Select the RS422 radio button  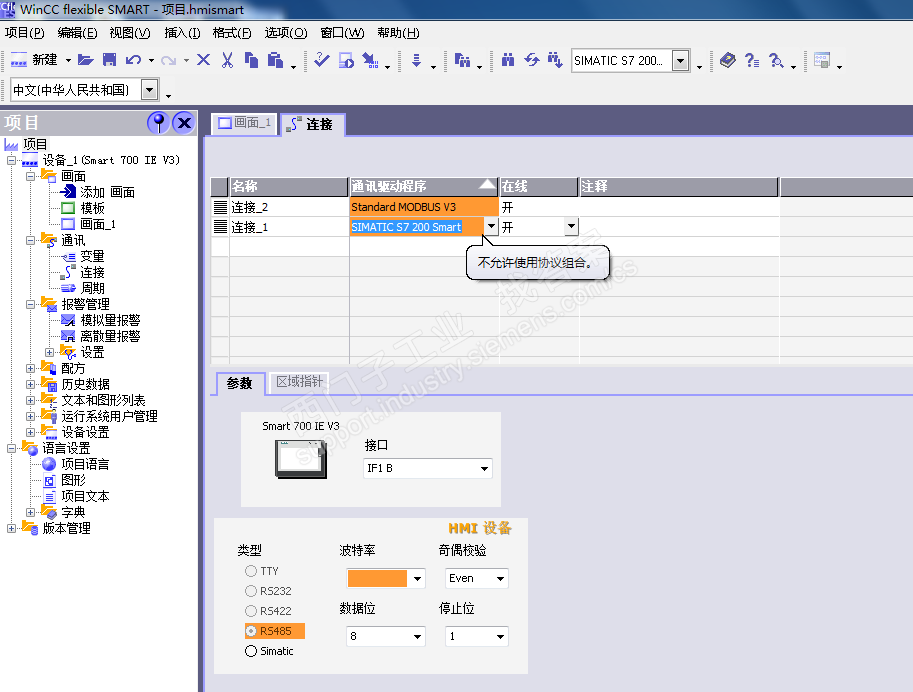251,611
